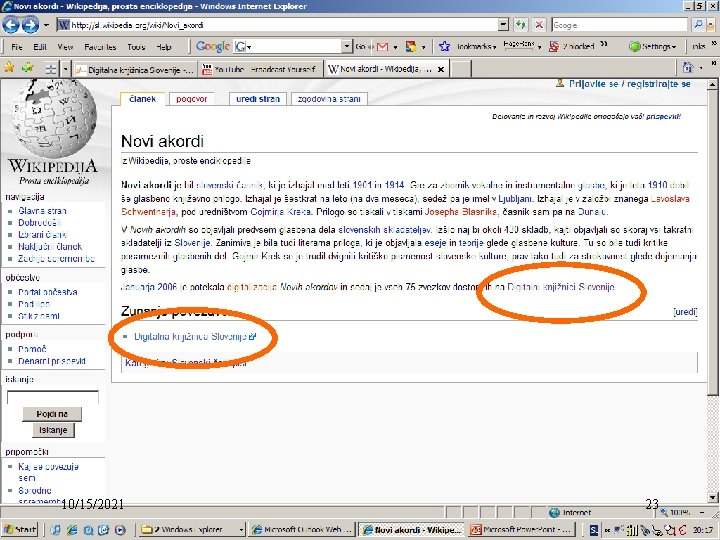This screenshot has width=720, height=540.
Task: Click the search magnifier icon beside Google box
Action: click(x=698, y=25)
